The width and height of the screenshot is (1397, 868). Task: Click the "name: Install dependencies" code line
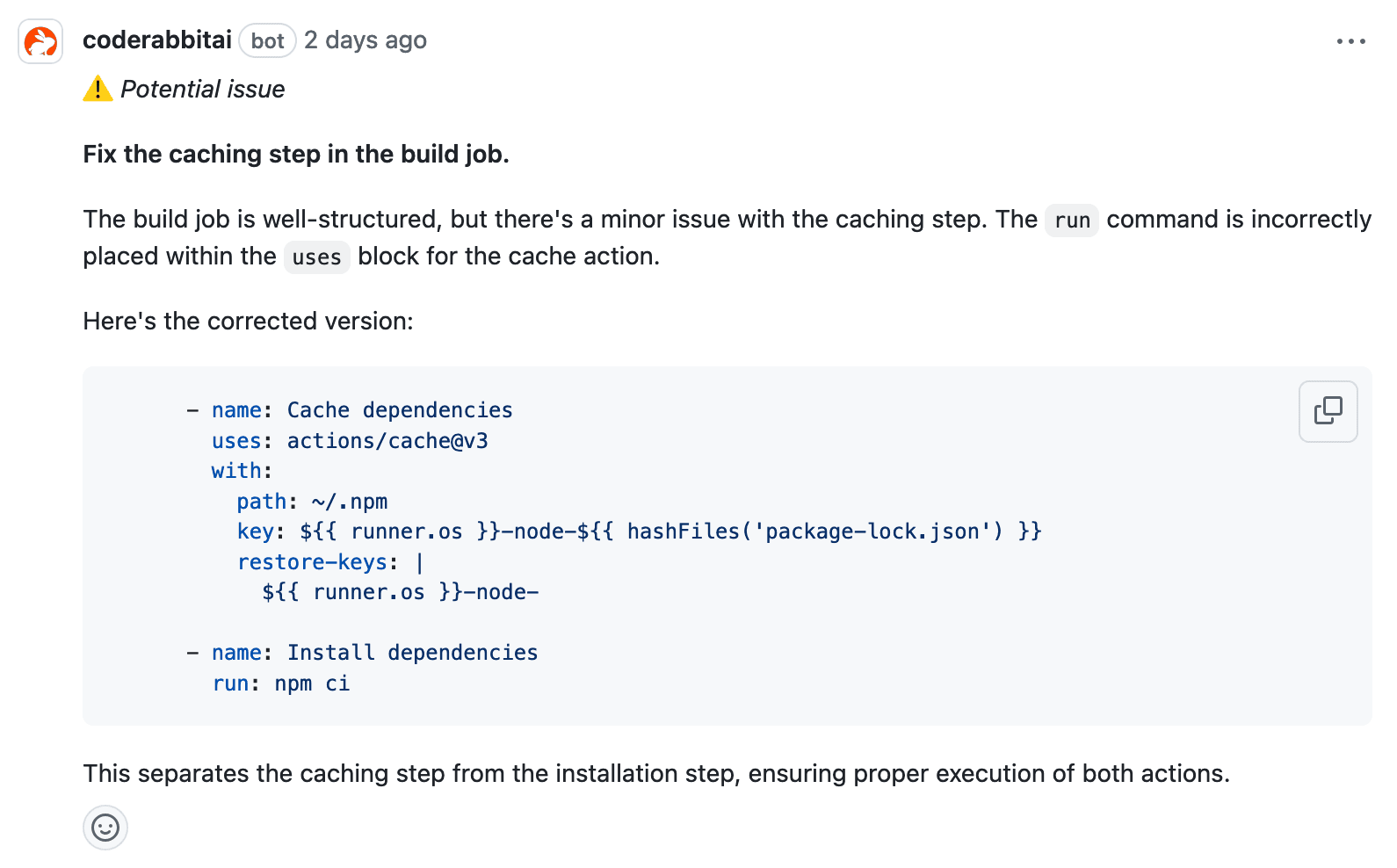(x=374, y=653)
